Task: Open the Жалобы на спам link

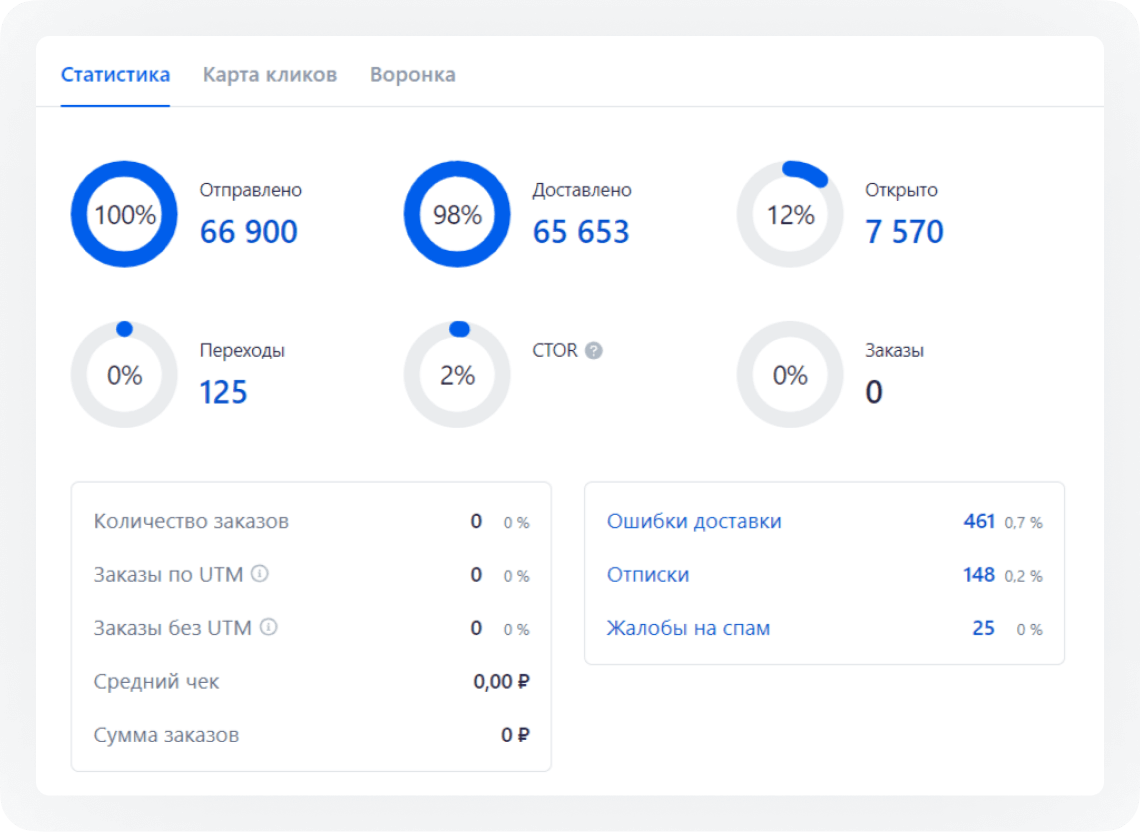Action: [x=689, y=628]
